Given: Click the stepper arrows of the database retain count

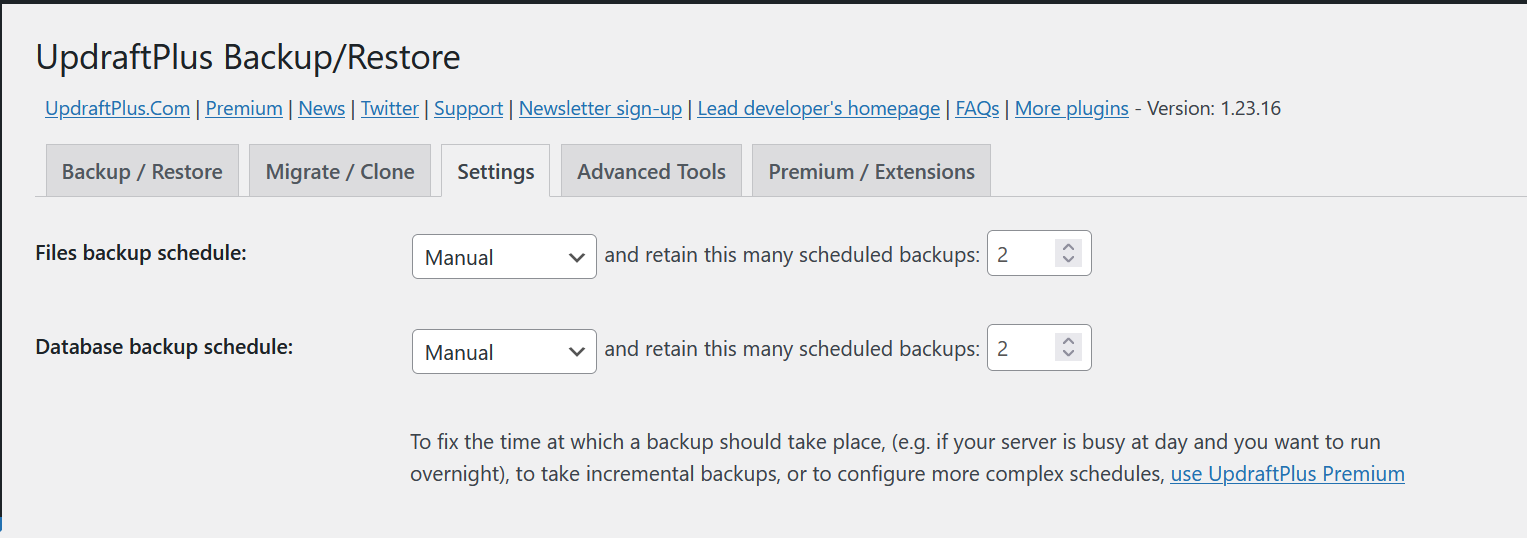Looking at the screenshot, I should (1068, 347).
